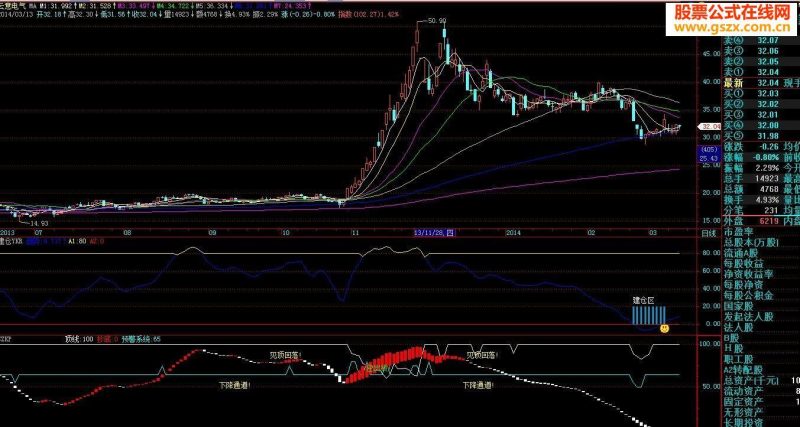
Task: Click the yellow smiley signal icon
Action: (x=664, y=329)
